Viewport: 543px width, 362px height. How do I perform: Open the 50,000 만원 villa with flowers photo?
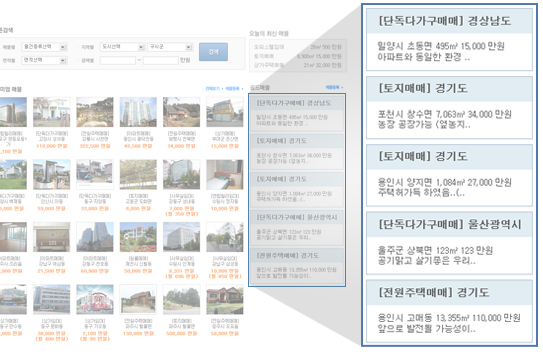(x=138, y=237)
